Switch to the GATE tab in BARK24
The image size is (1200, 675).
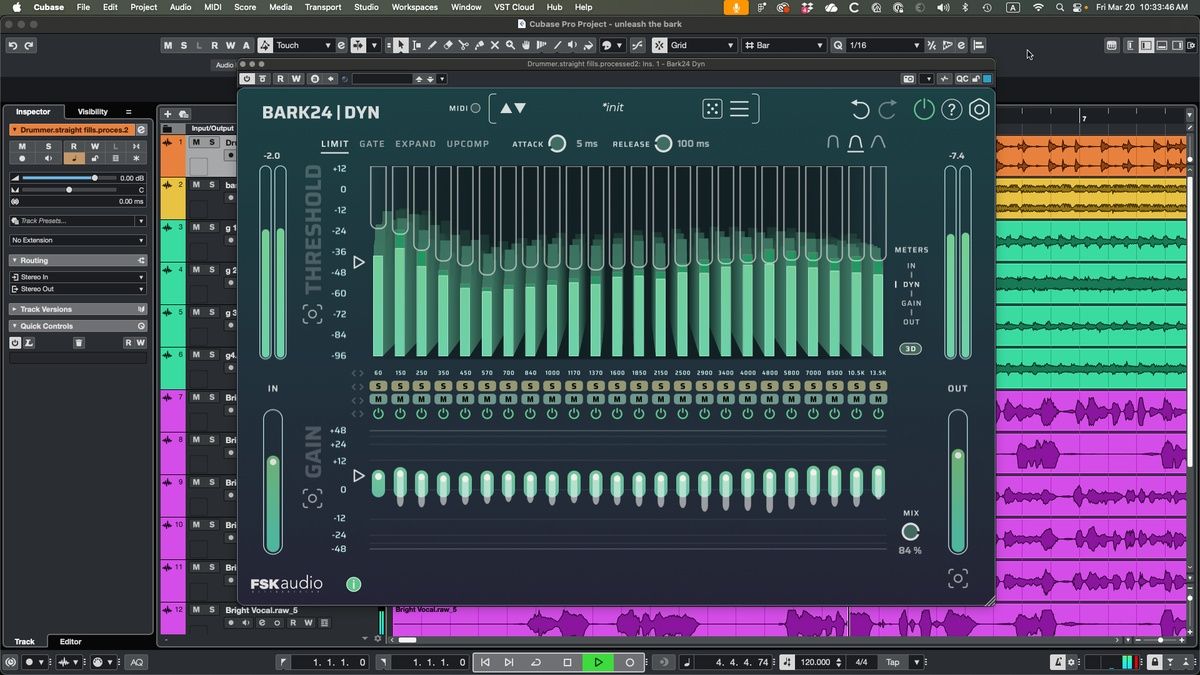(x=371, y=143)
